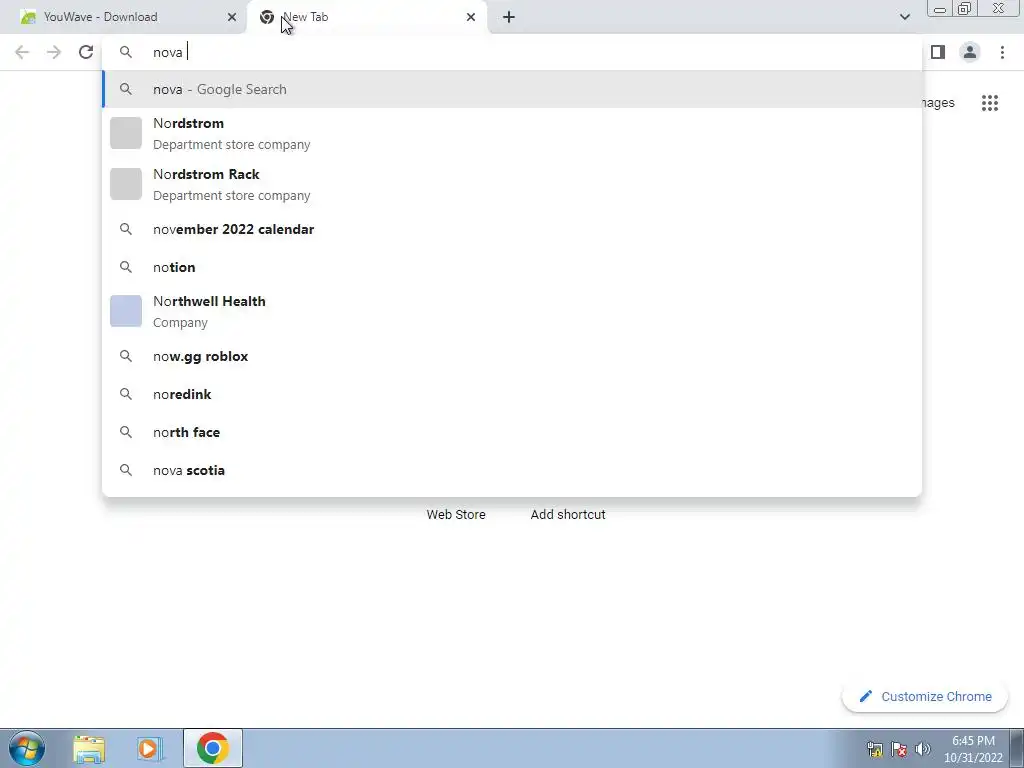The height and width of the screenshot is (768, 1024).
Task: Click the Nordstrom thumbnail image
Action: [x=126, y=133]
